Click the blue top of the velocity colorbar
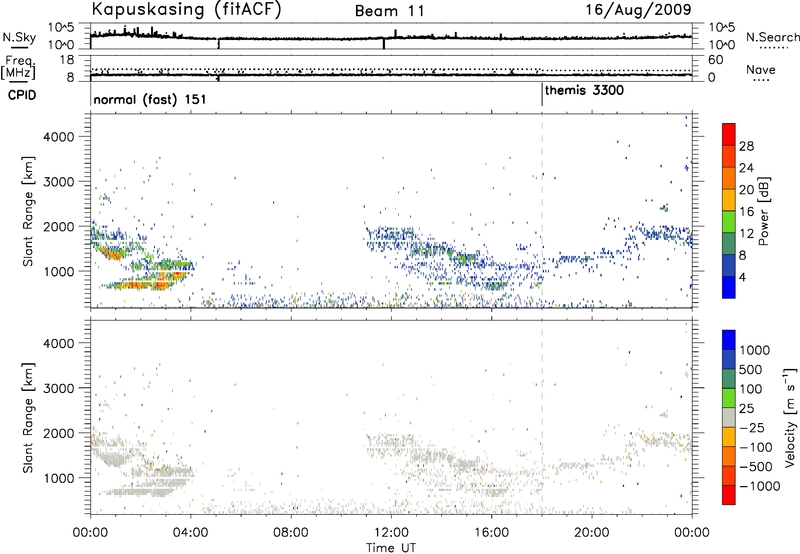 [729, 339]
